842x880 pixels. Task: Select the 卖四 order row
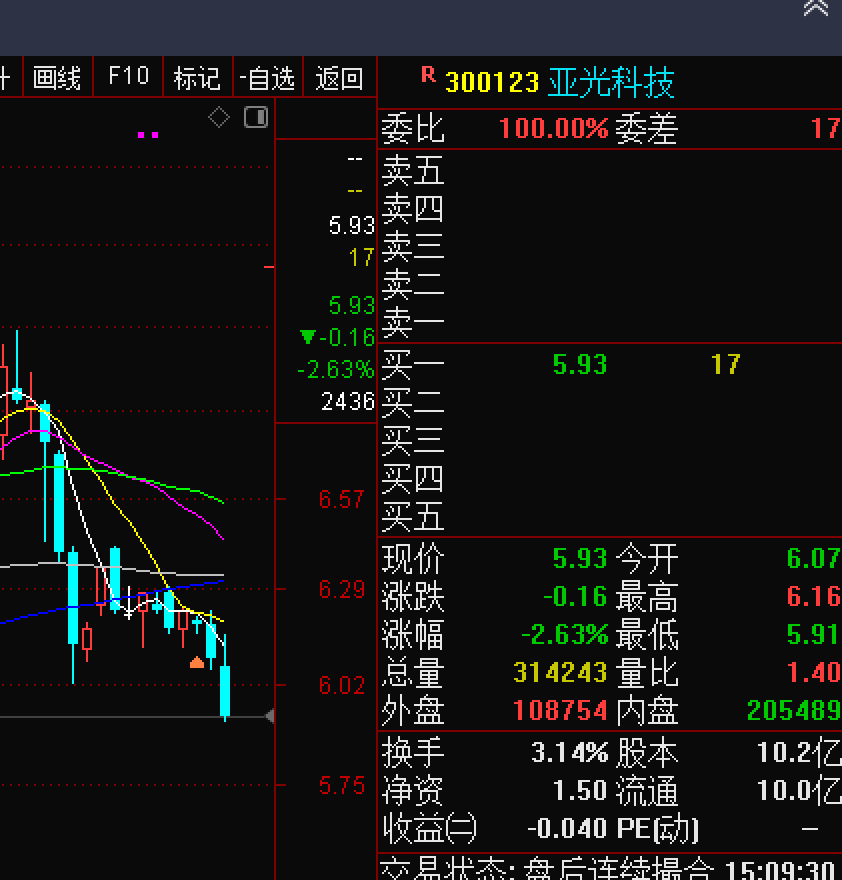point(610,208)
